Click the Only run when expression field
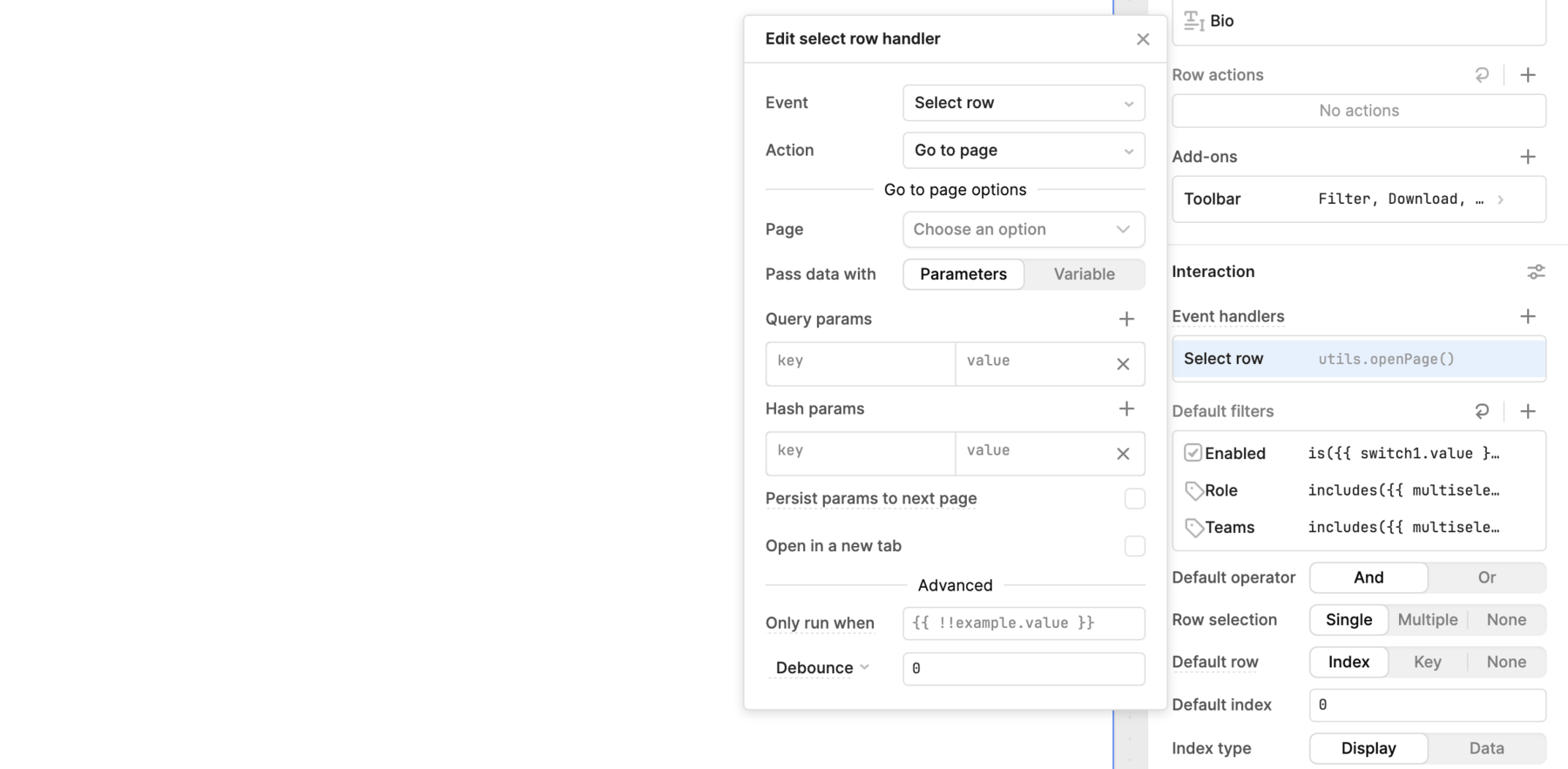This screenshot has height=769, width=1568. point(1024,624)
